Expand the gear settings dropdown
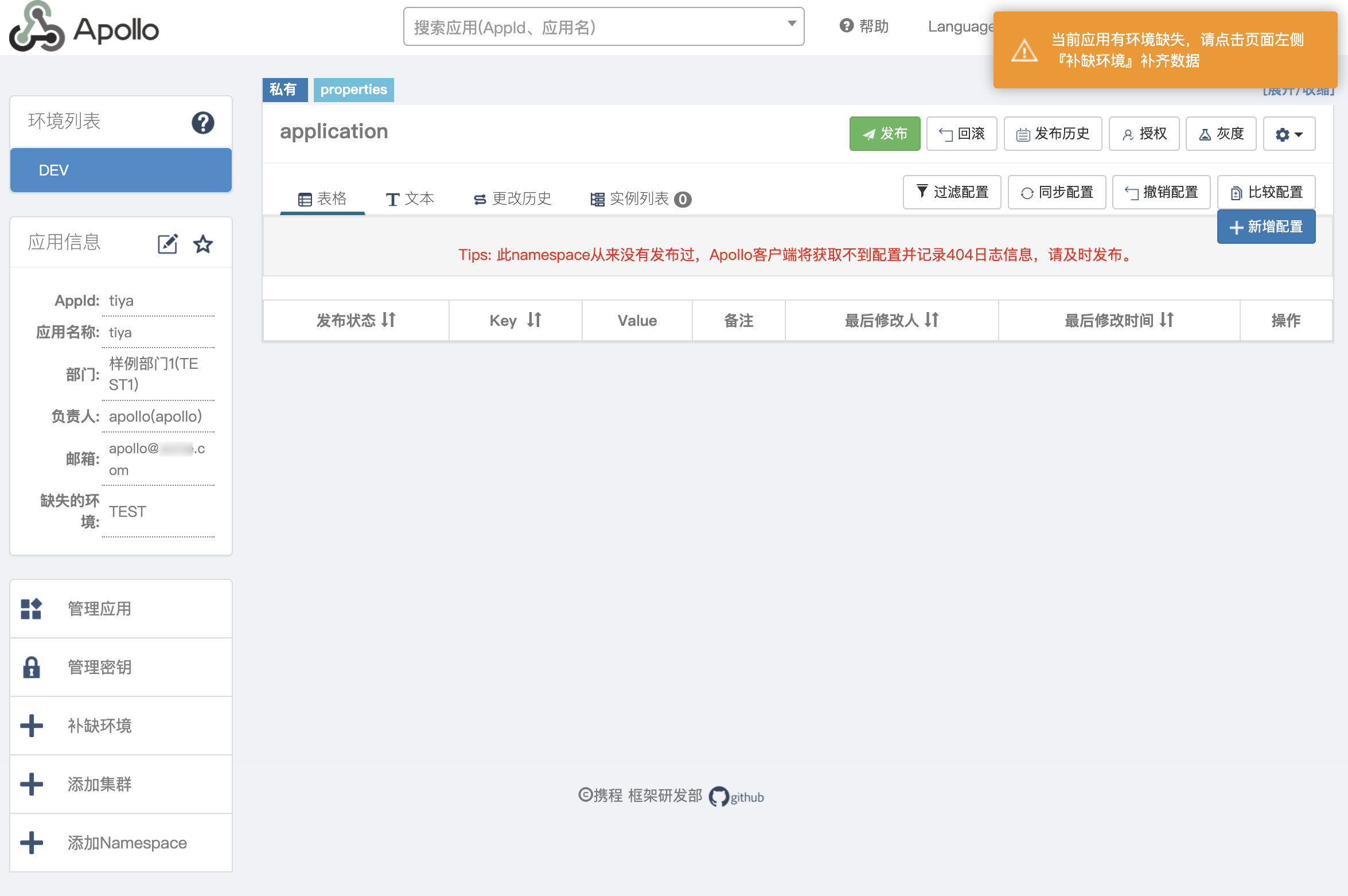Screen dimensions: 1348x896 1289,134
